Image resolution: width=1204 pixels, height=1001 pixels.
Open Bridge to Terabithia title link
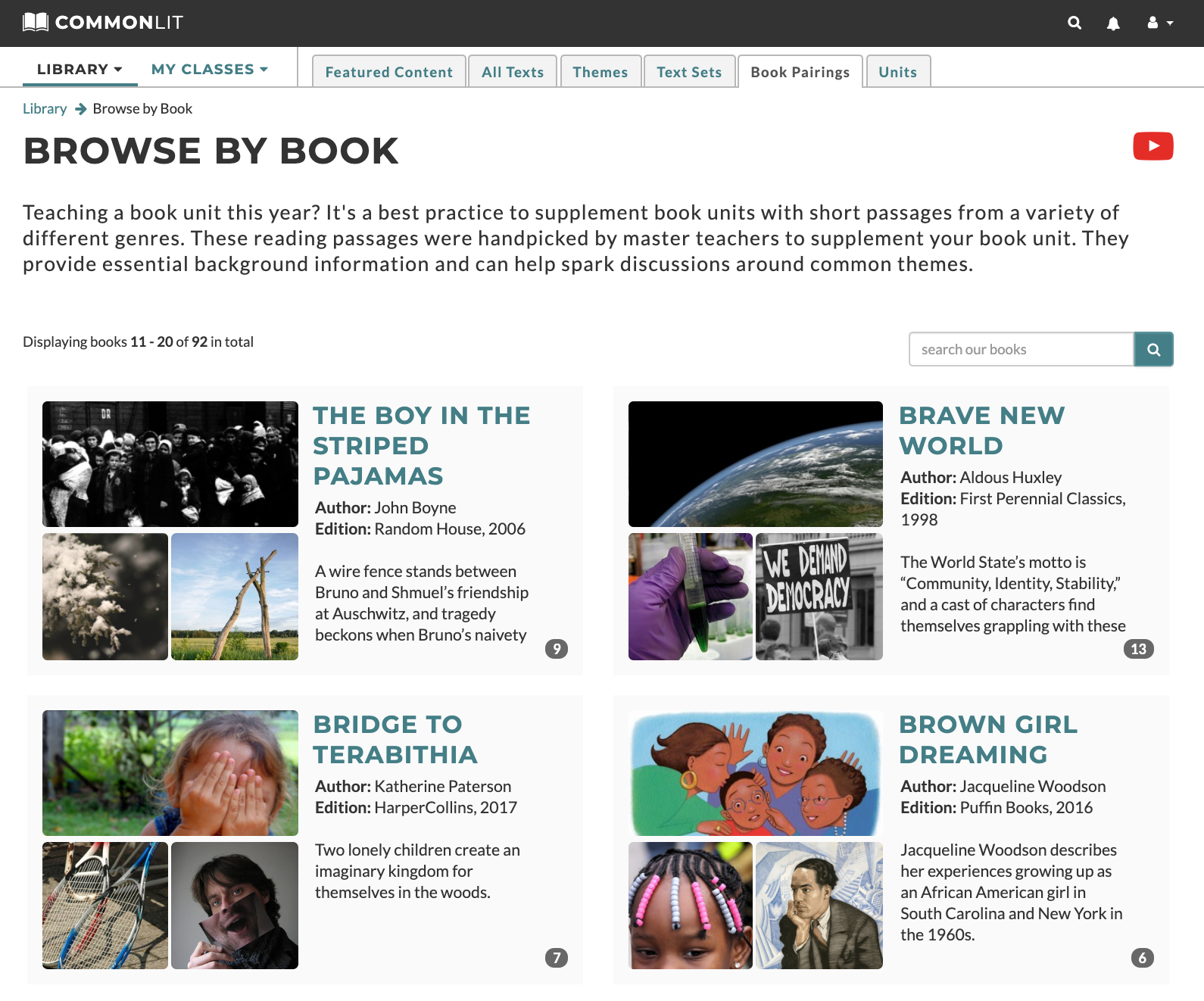[x=395, y=739]
